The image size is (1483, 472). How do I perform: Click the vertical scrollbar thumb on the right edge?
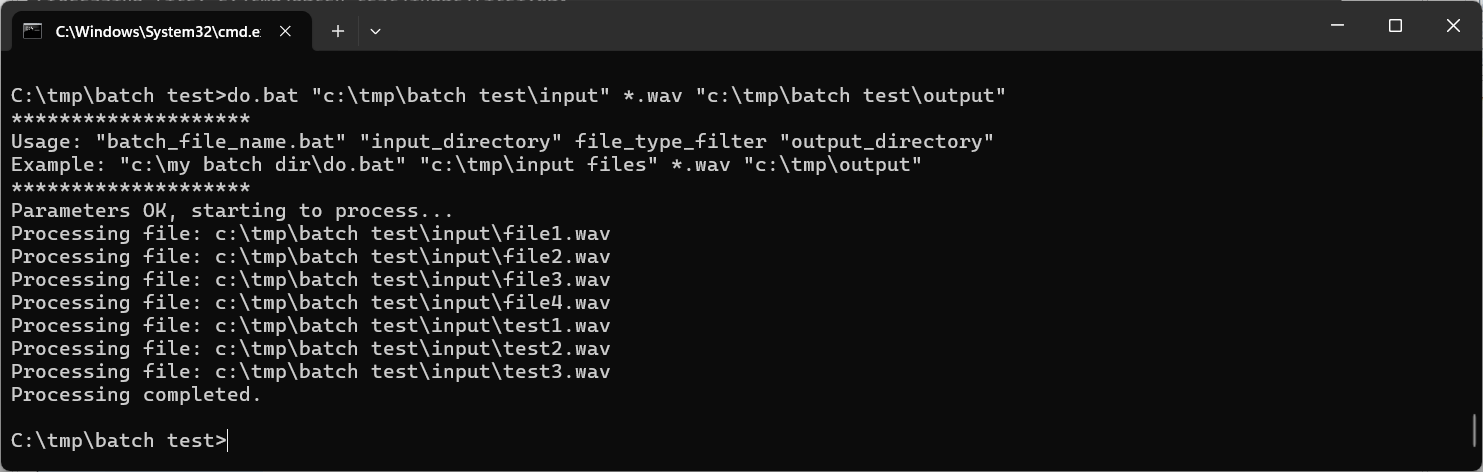point(1476,430)
